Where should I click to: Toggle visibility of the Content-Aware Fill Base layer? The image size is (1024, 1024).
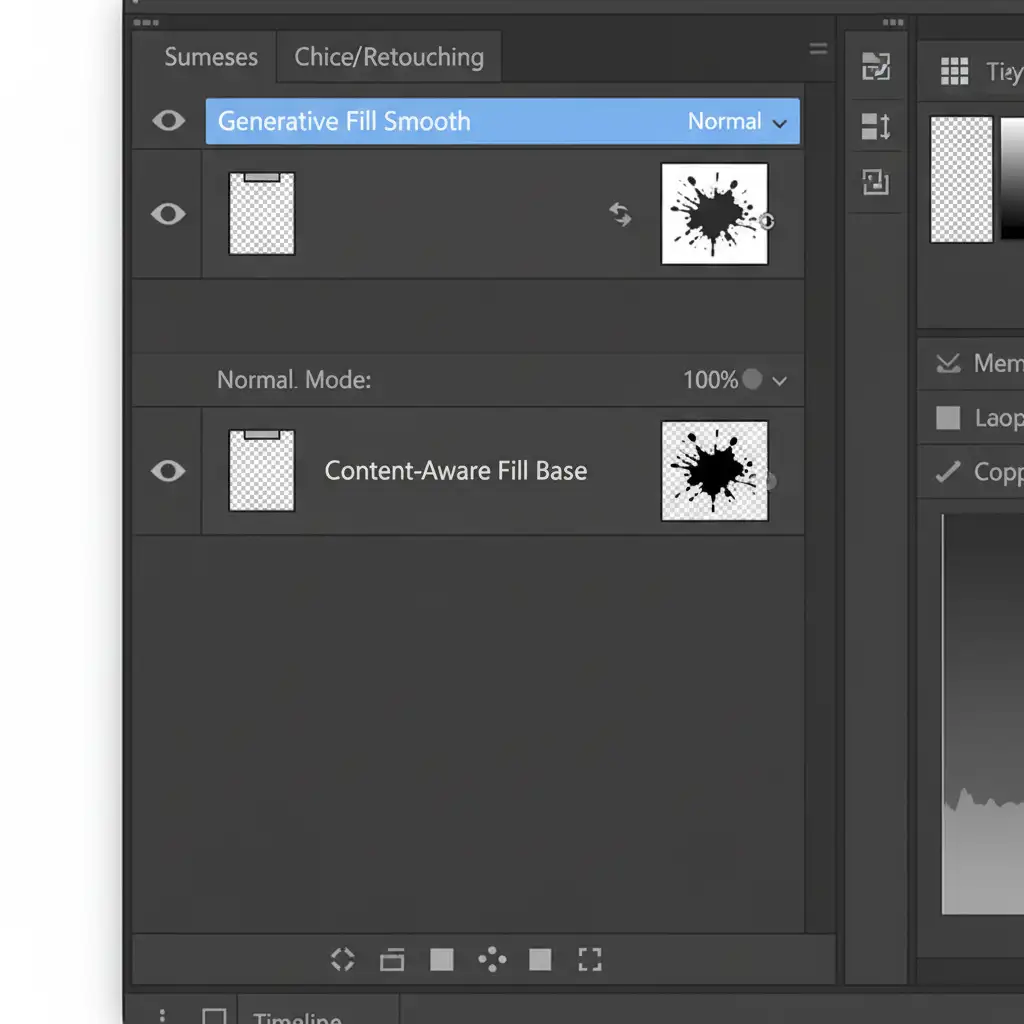168,471
